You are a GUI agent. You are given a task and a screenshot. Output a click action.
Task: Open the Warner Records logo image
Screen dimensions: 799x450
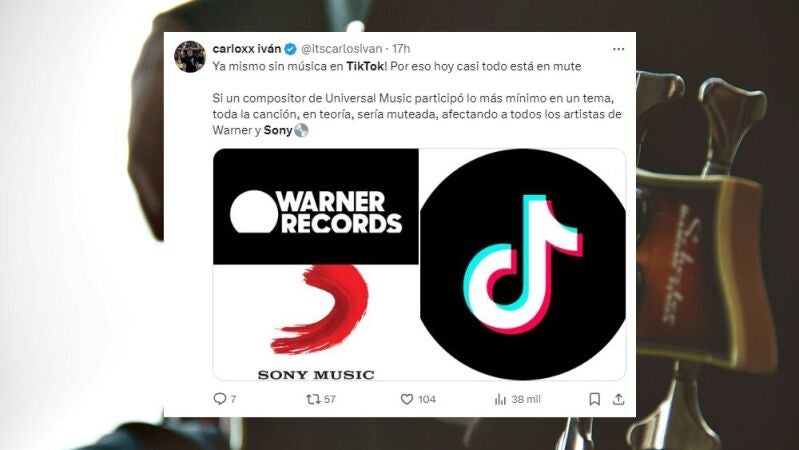[316, 206]
